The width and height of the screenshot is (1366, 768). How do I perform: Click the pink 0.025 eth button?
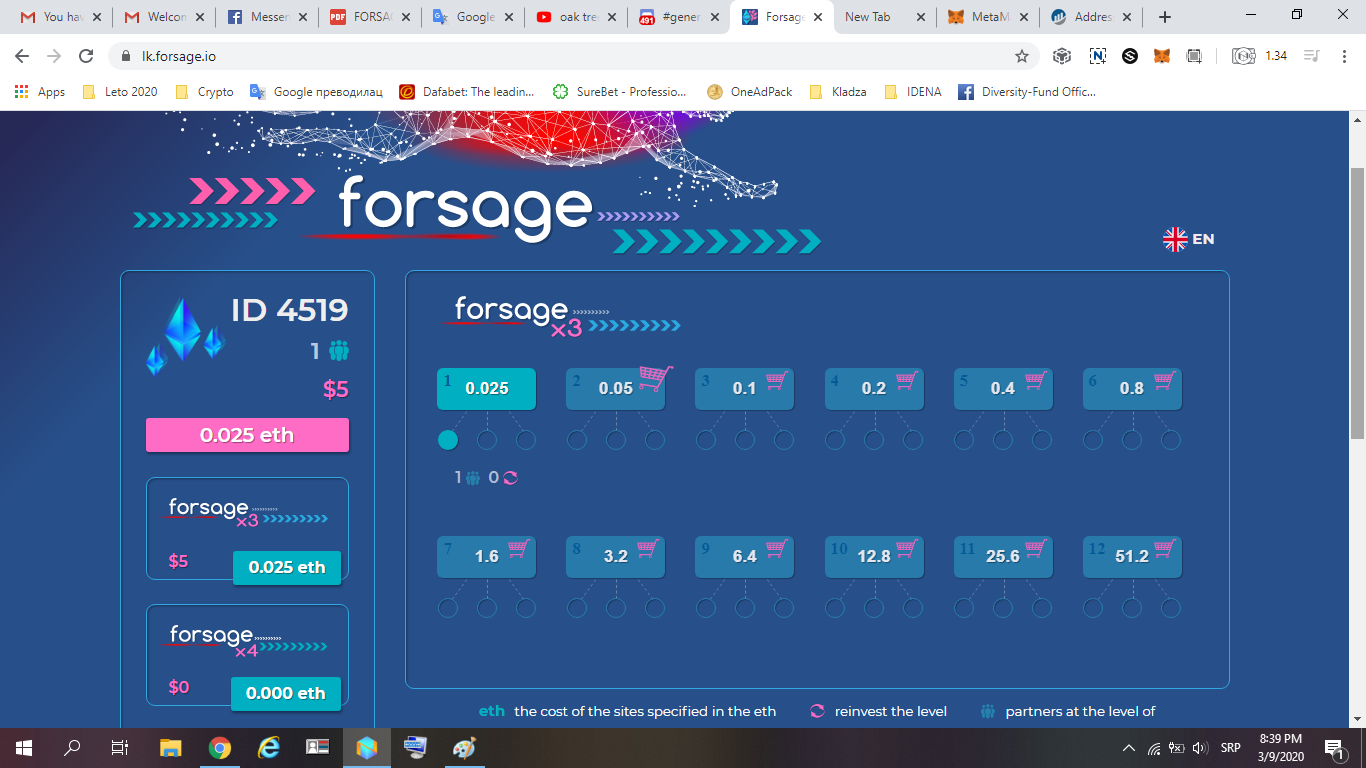(x=247, y=435)
